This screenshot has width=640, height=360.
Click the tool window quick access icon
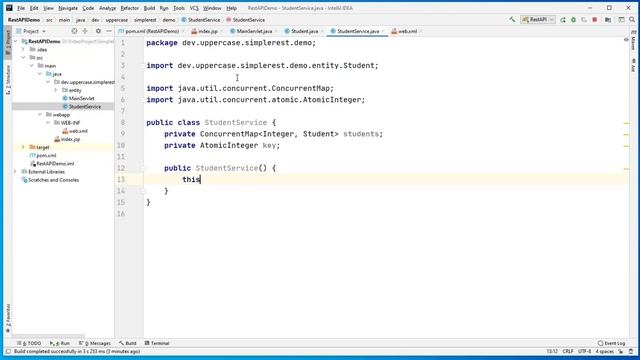(x=8, y=351)
